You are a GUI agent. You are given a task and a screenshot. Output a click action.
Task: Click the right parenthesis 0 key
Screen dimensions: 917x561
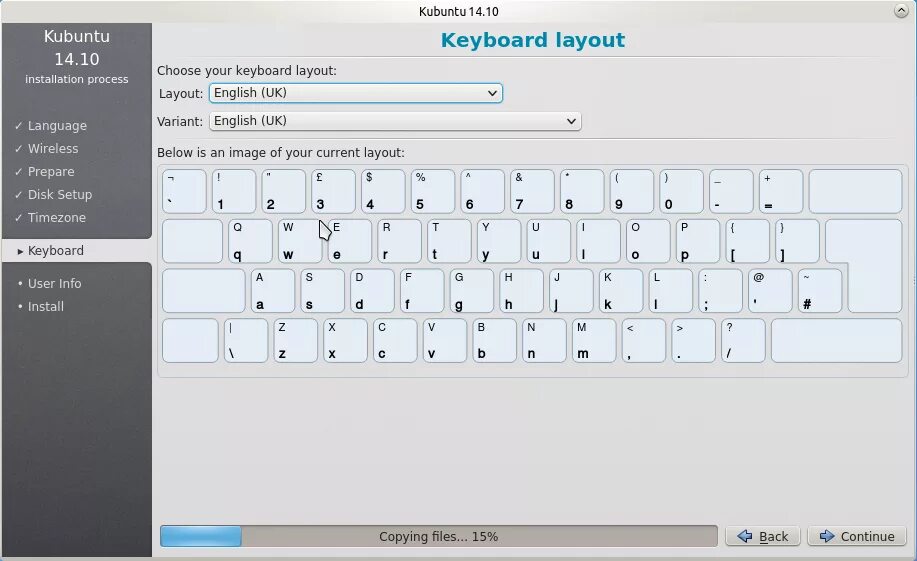681,191
